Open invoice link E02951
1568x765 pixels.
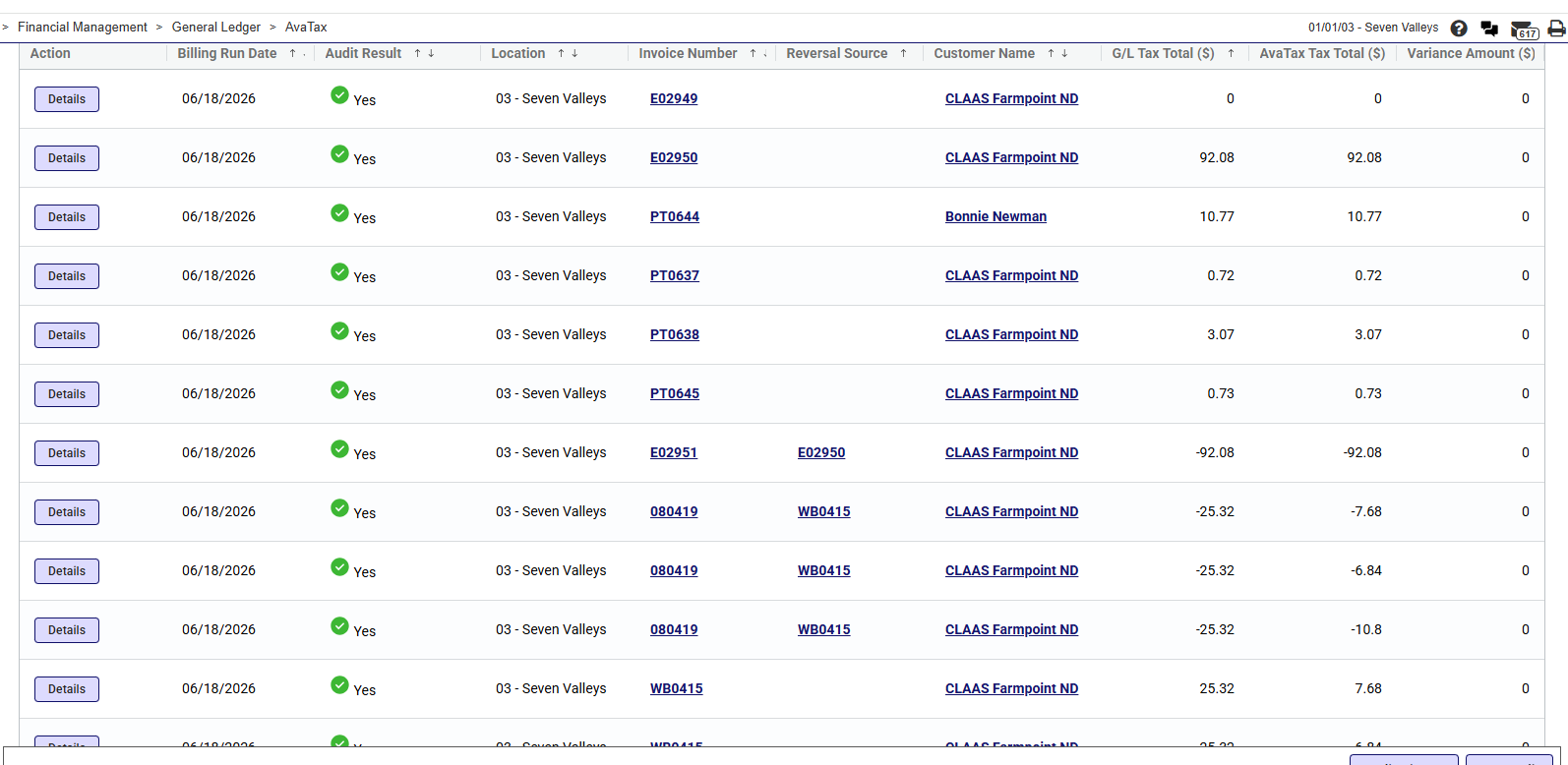click(674, 453)
